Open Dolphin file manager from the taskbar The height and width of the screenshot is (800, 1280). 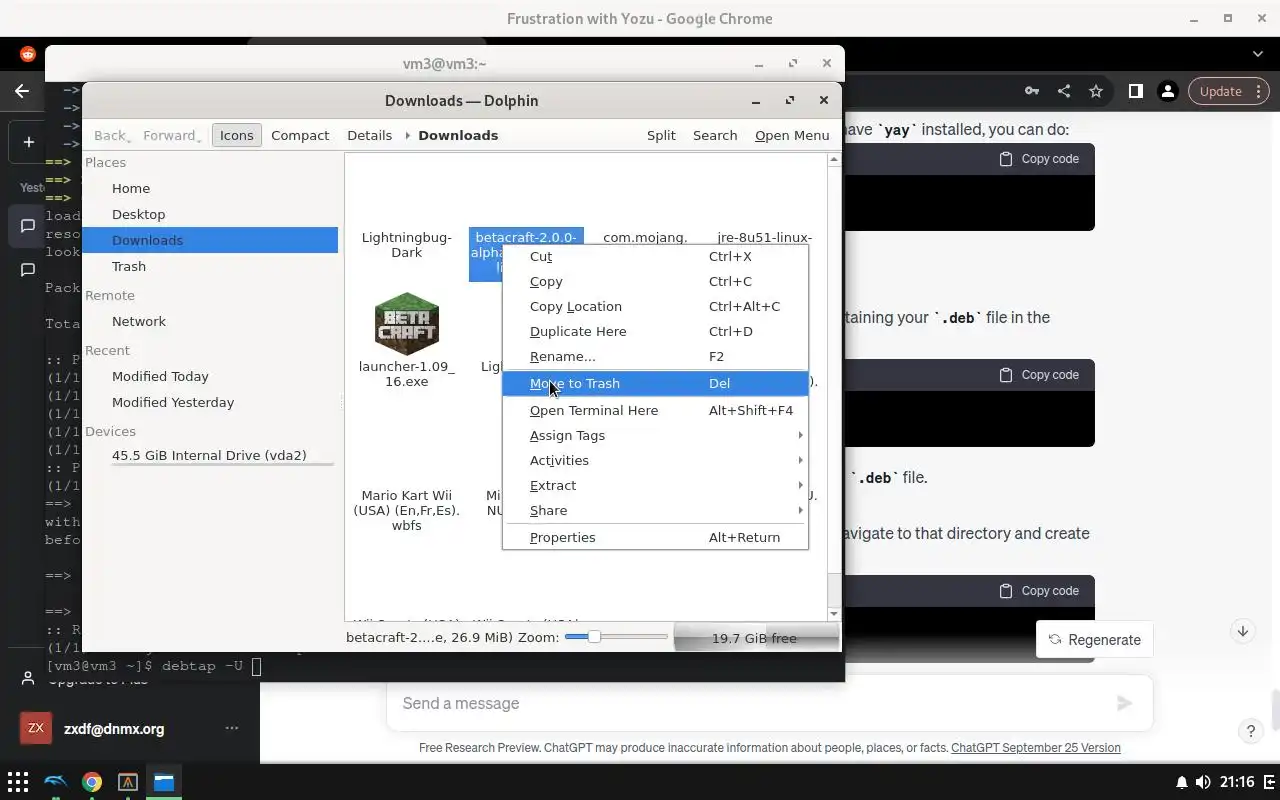(x=55, y=782)
